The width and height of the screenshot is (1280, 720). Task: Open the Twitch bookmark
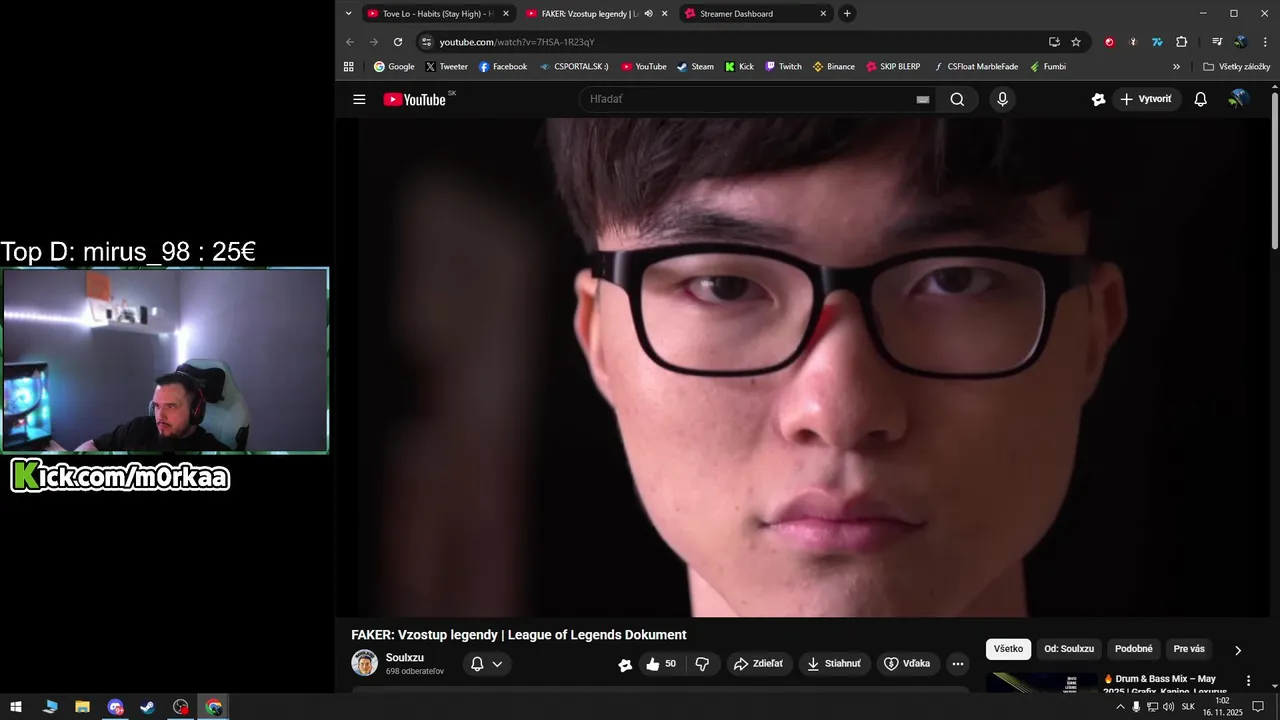(784, 67)
